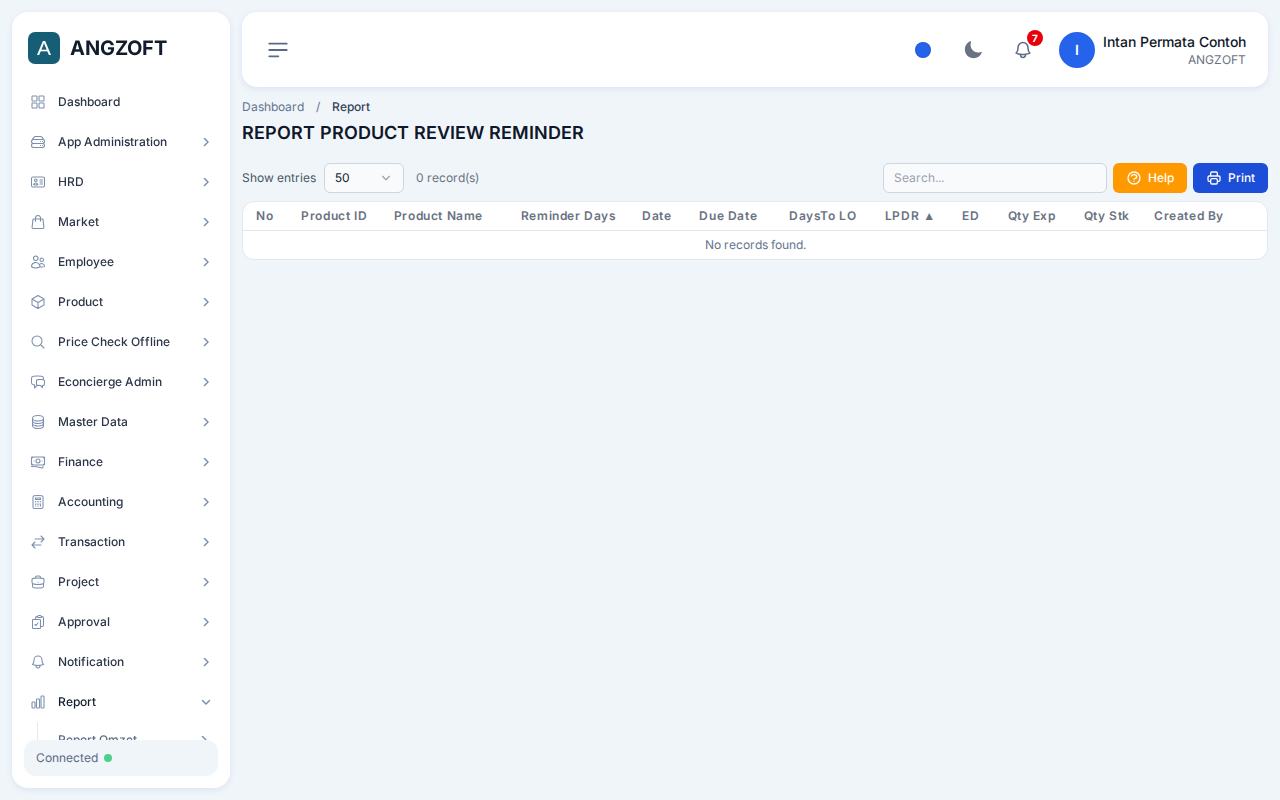Sort table by Due Date column
Viewport: 1280px width, 800px height.
[x=728, y=216]
